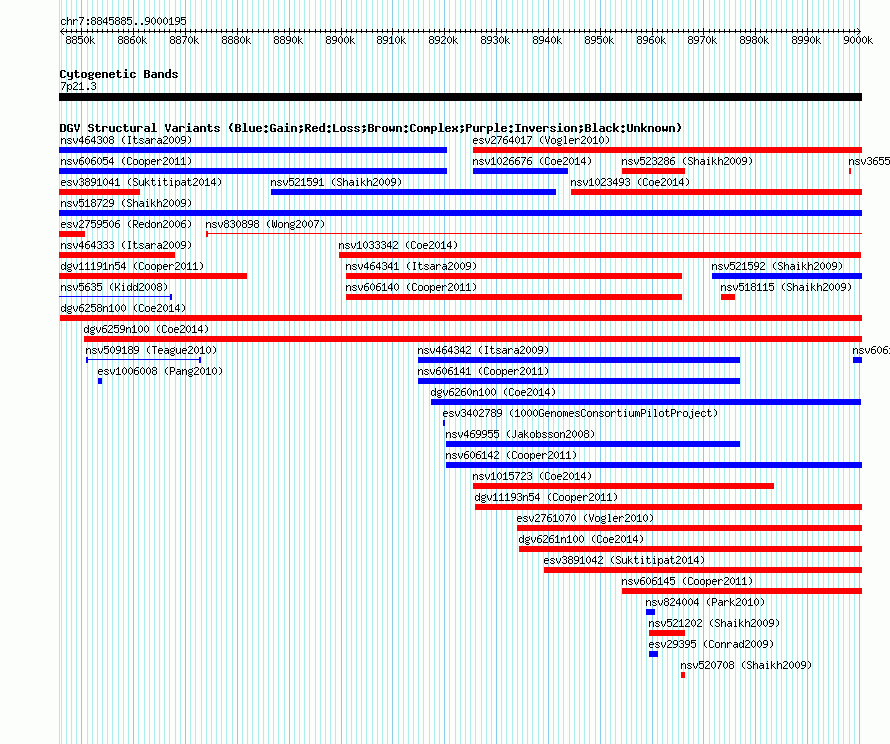
Task: Select the small red bar under esv2759506
Action: coord(72,234)
